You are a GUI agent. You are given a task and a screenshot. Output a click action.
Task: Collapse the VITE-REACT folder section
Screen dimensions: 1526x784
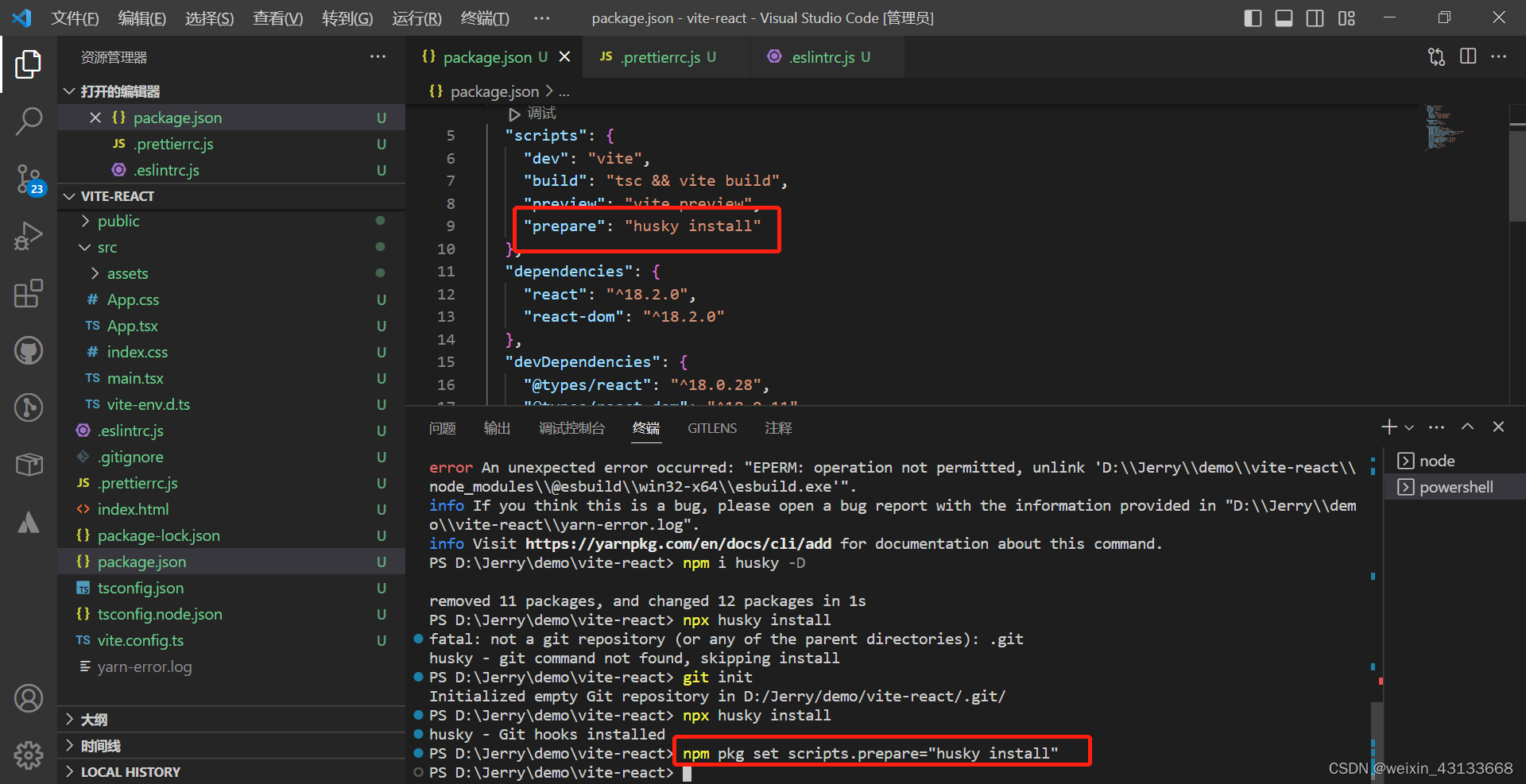pyautogui.click(x=231, y=196)
